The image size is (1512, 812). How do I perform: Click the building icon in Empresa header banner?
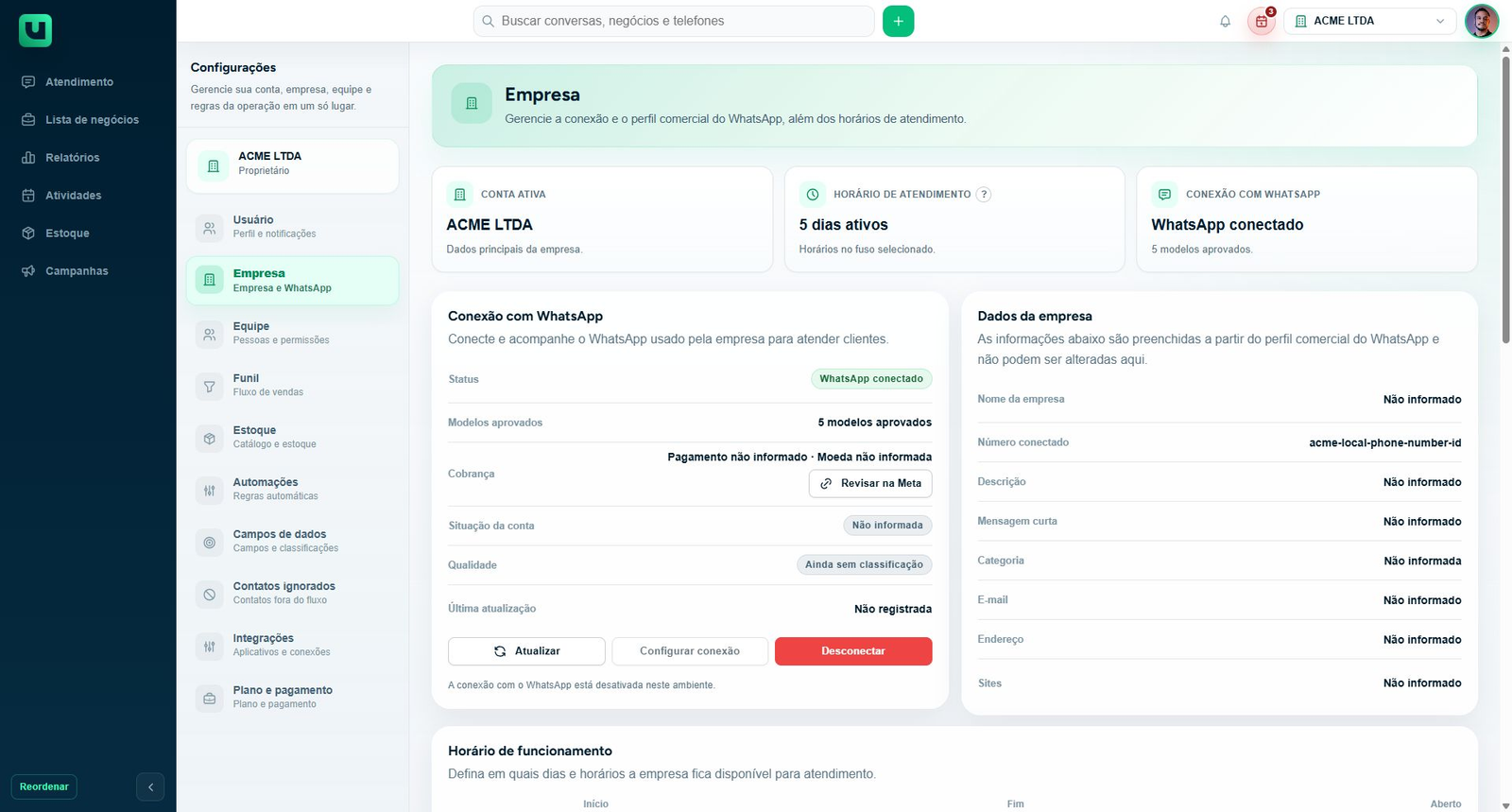pos(472,103)
